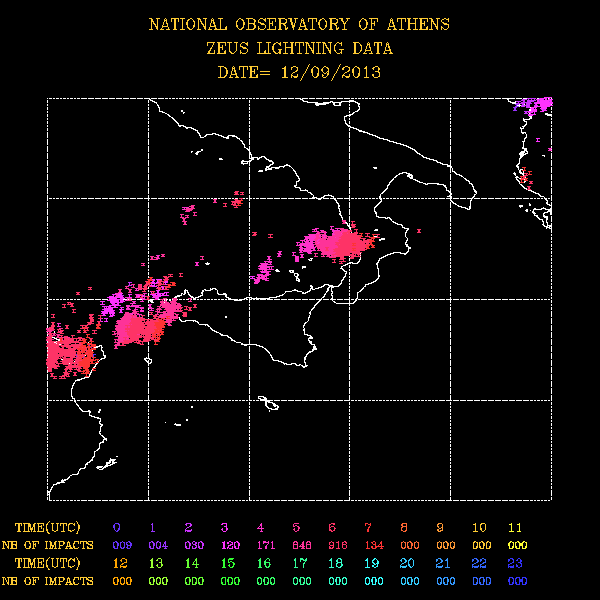
Task: Select the hour '2' legend label
Action: coord(189,528)
